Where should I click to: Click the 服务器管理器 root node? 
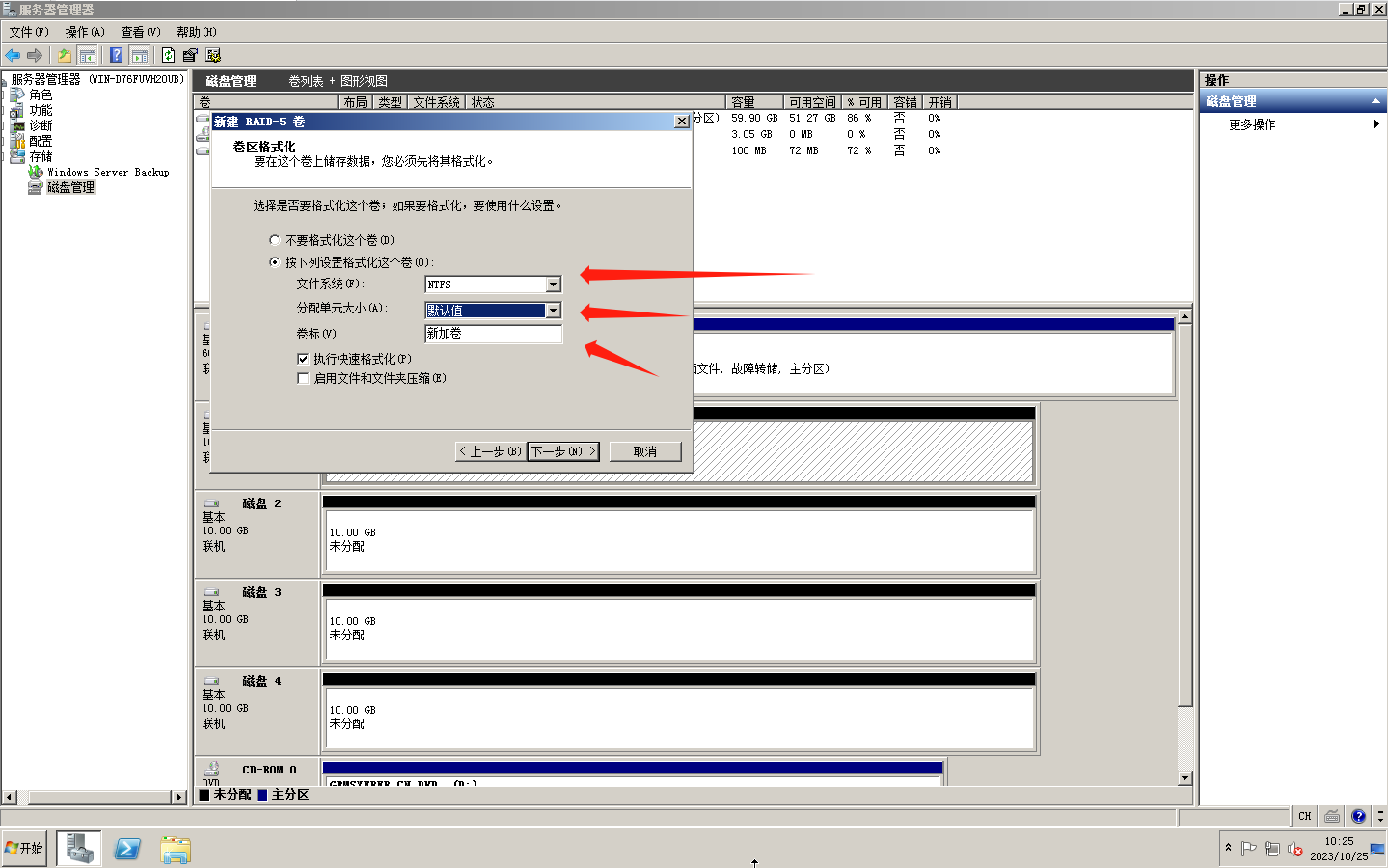[x=96, y=79]
